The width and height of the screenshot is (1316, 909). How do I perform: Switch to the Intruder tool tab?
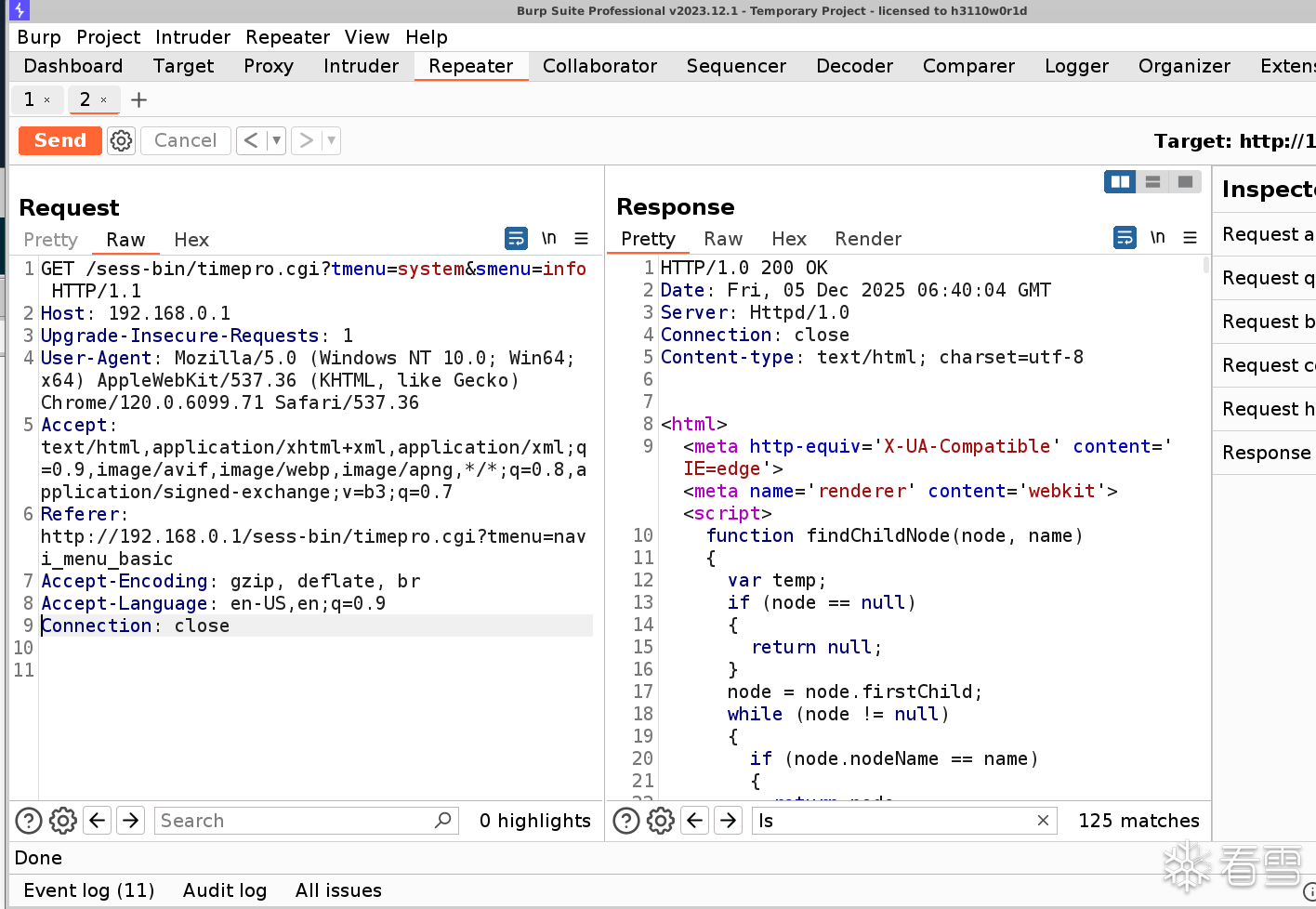point(362,66)
